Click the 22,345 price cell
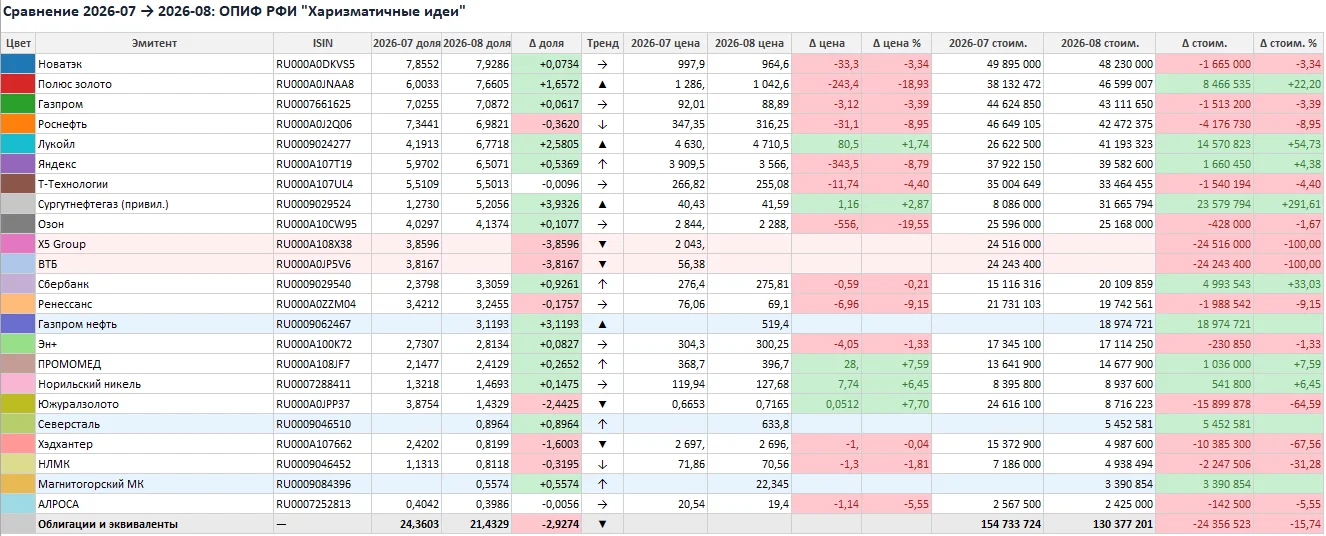1326x536 pixels. 749,484
